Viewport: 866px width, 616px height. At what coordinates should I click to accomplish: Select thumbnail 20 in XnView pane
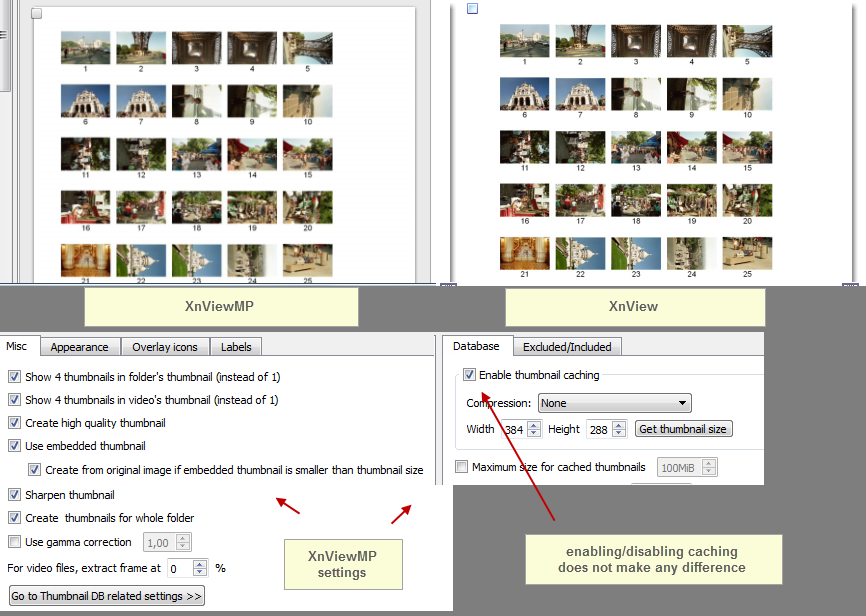(x=747, y=200)
